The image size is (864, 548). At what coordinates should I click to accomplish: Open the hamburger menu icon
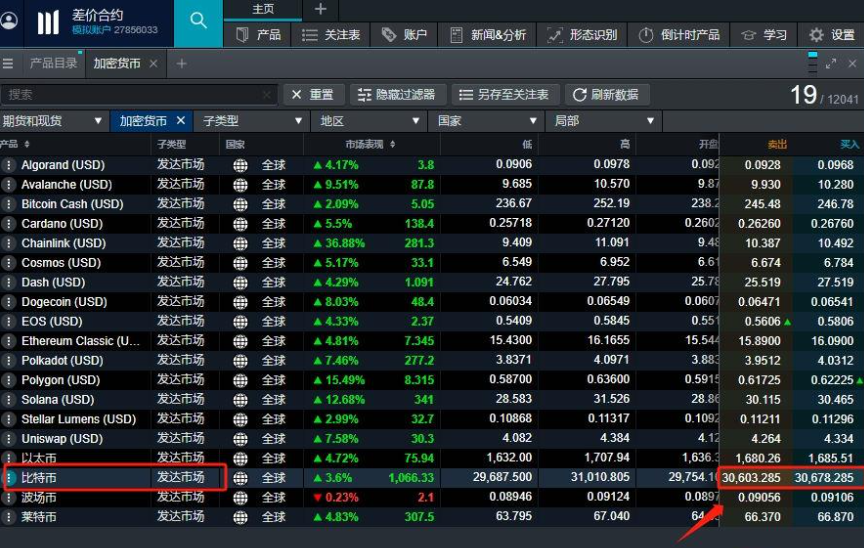pos(8,64)
